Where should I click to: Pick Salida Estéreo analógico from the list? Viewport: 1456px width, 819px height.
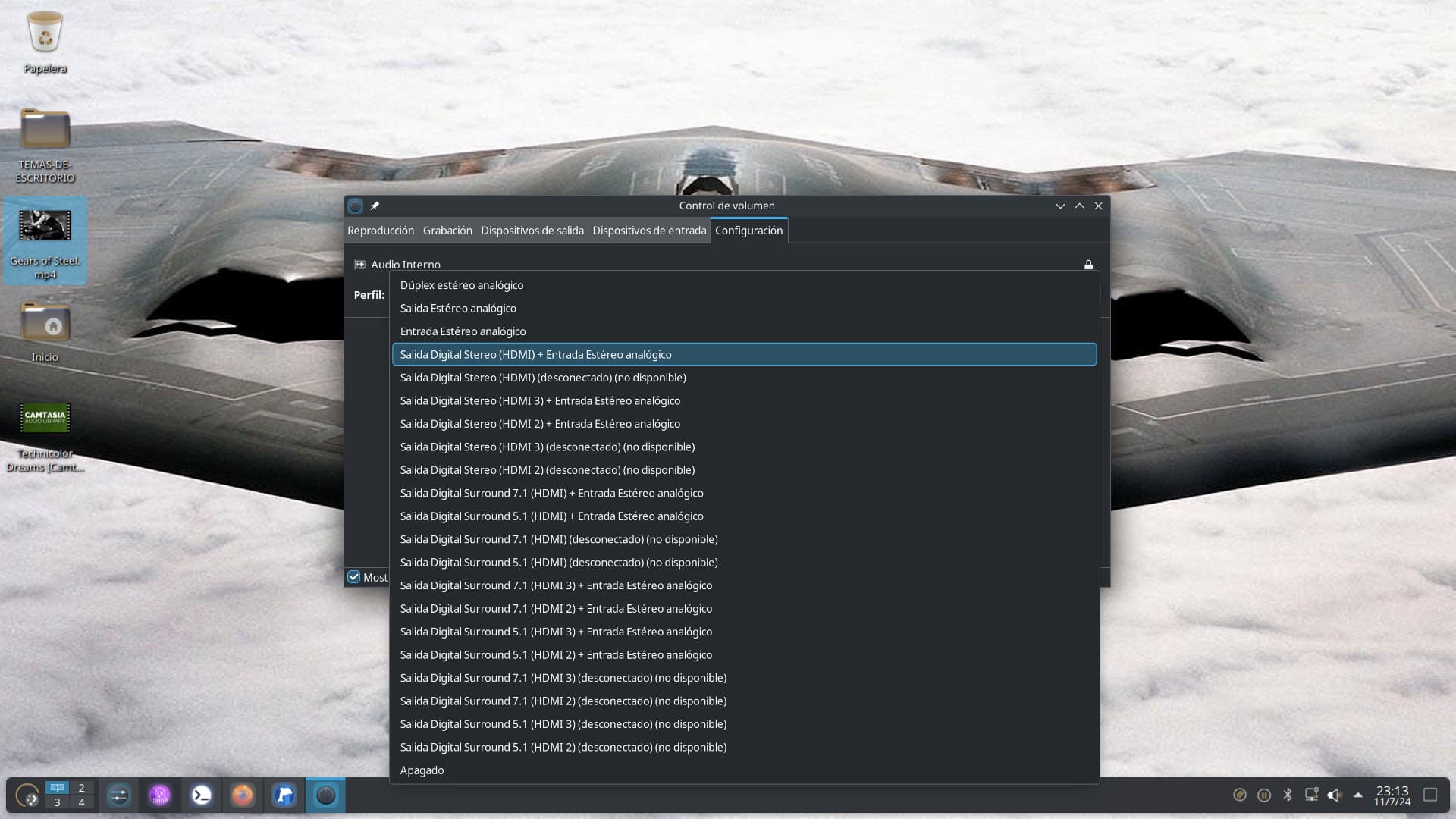(458, 309)
